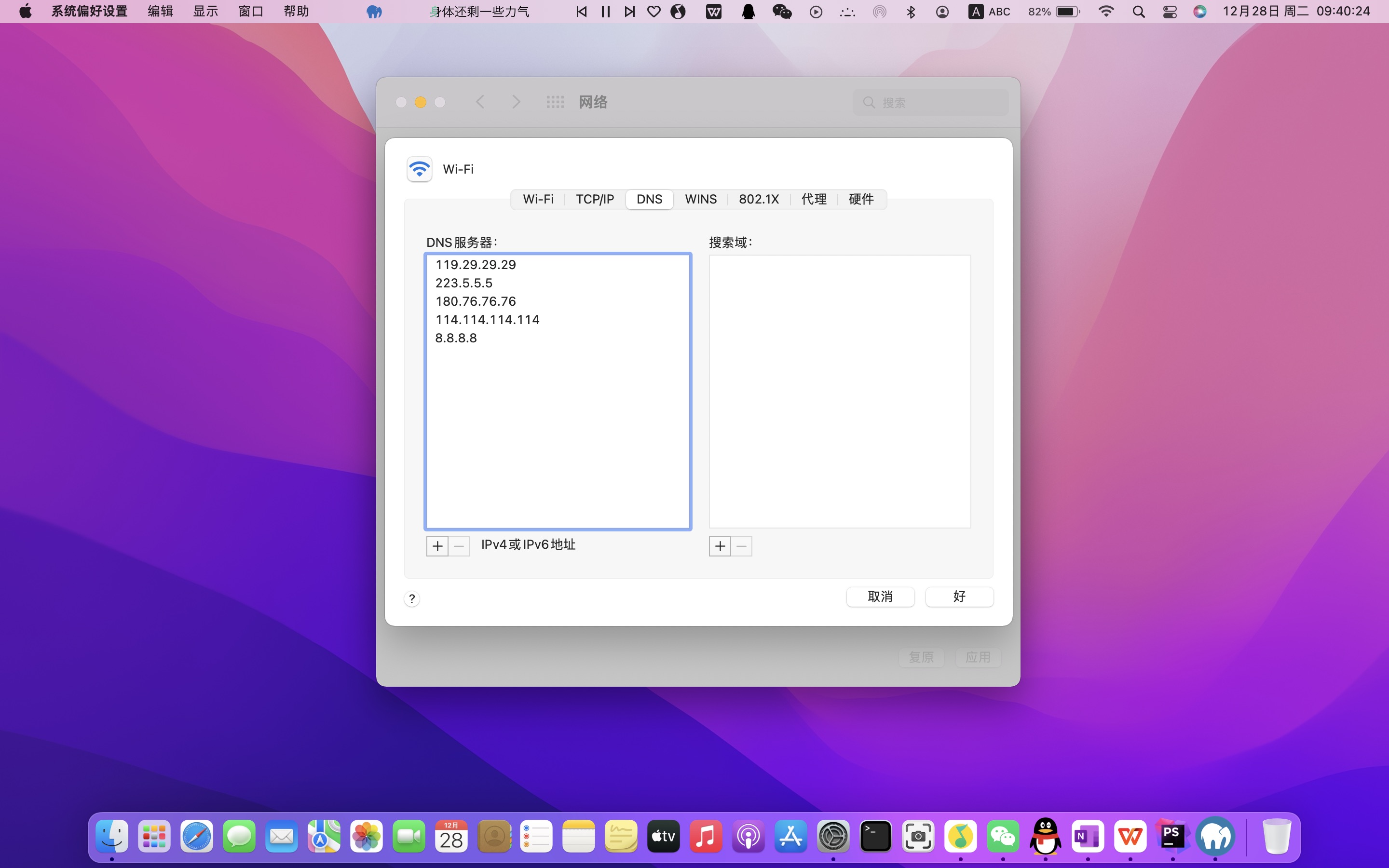Image resolution: width=1389 pixels, height=868 pixels.
Task: Click the plus button under search domains
Action: pos(720,546)
